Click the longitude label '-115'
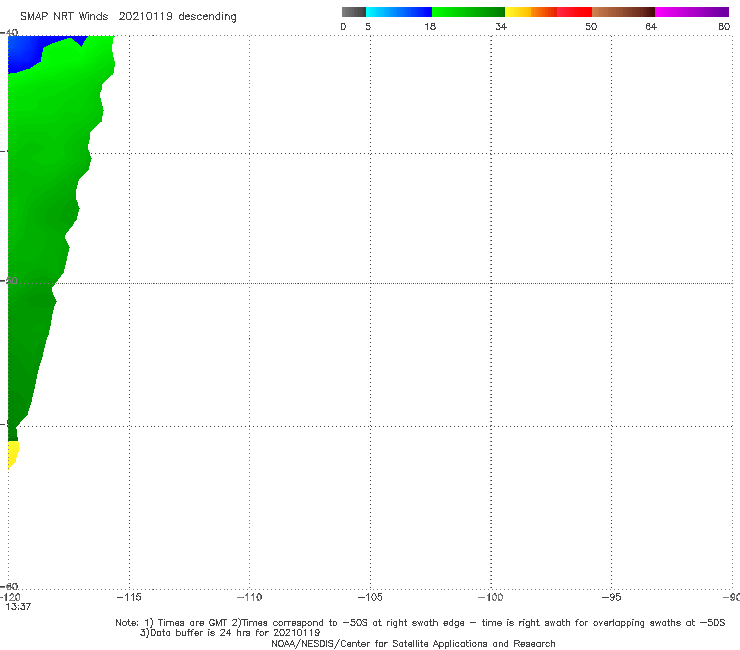This screenshot has width=740, height=650. coord(129,597)
